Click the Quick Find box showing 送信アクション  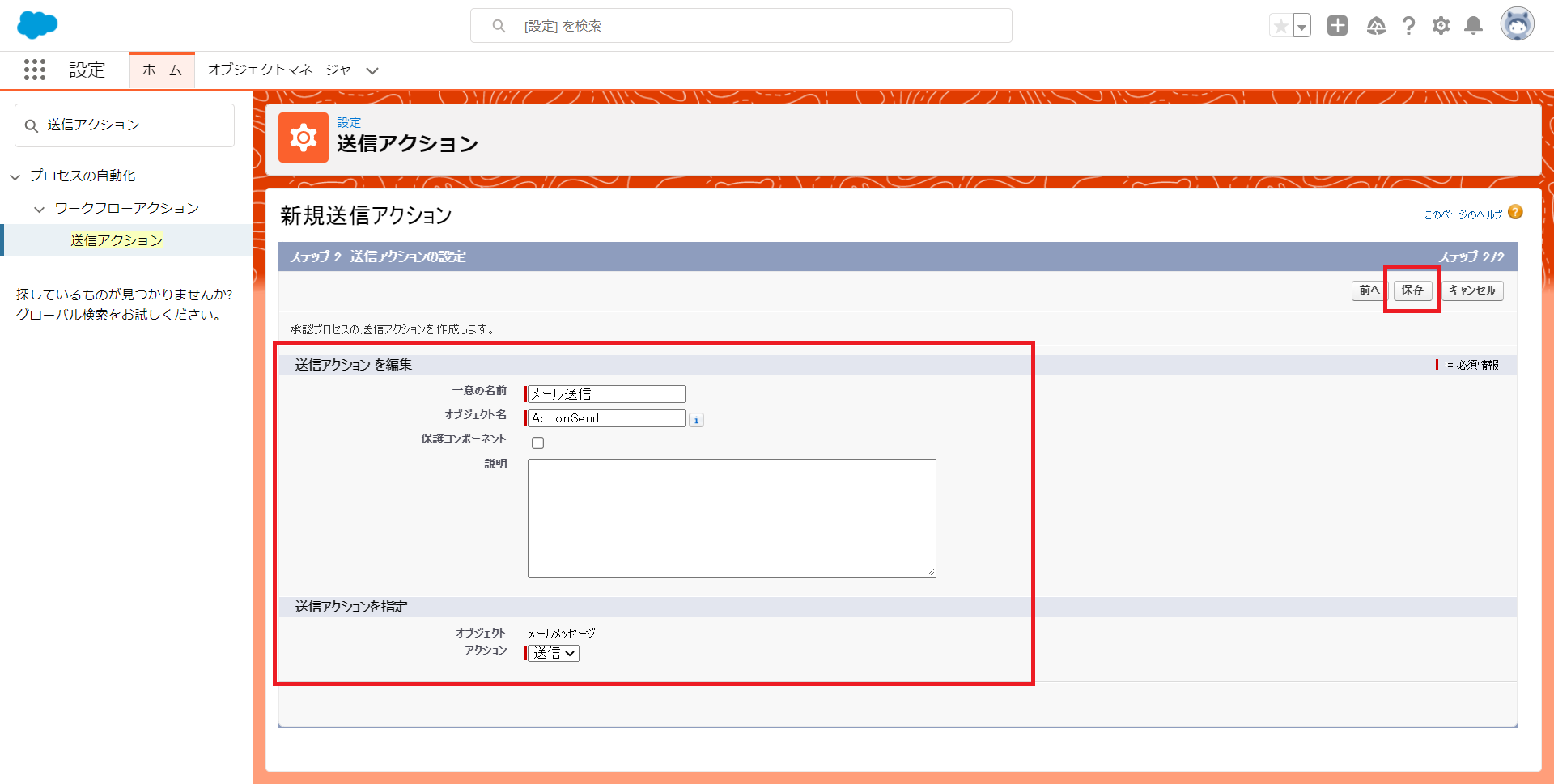point(125,125)
